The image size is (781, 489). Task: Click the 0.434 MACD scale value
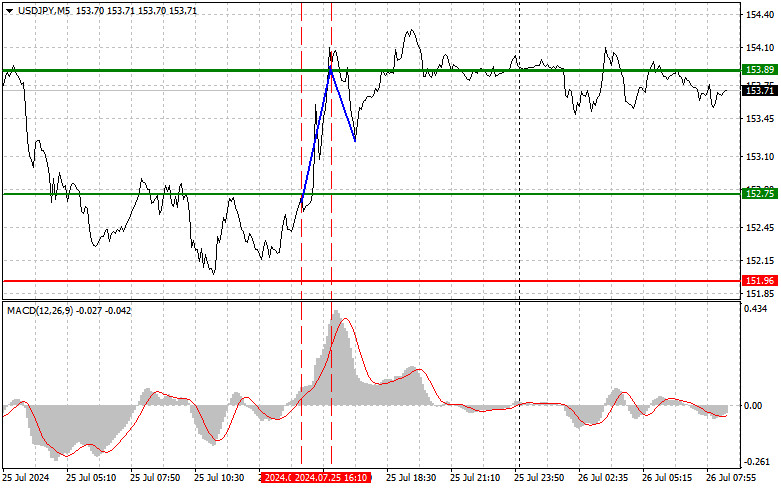tap(756, 309)
